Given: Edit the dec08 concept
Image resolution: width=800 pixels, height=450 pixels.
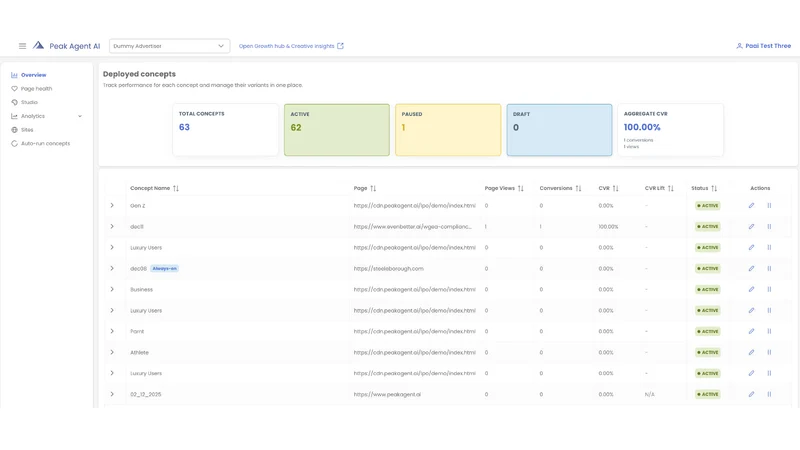Looking at the screenshot, I should (751, 268).
